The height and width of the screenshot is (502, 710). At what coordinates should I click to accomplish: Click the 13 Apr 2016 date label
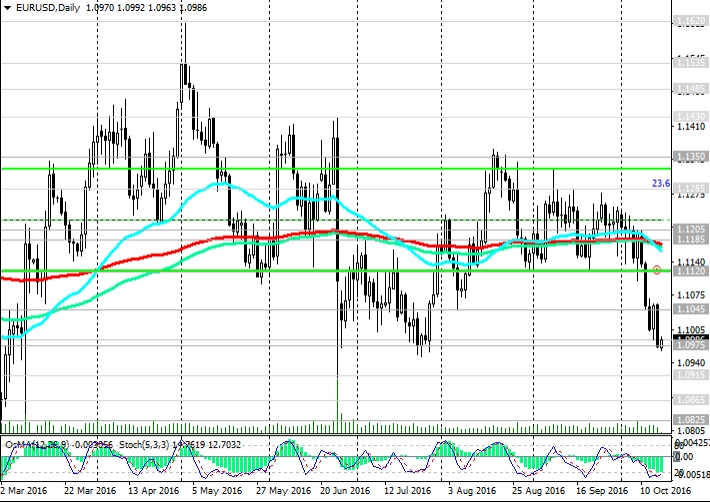tap(154, 491)
